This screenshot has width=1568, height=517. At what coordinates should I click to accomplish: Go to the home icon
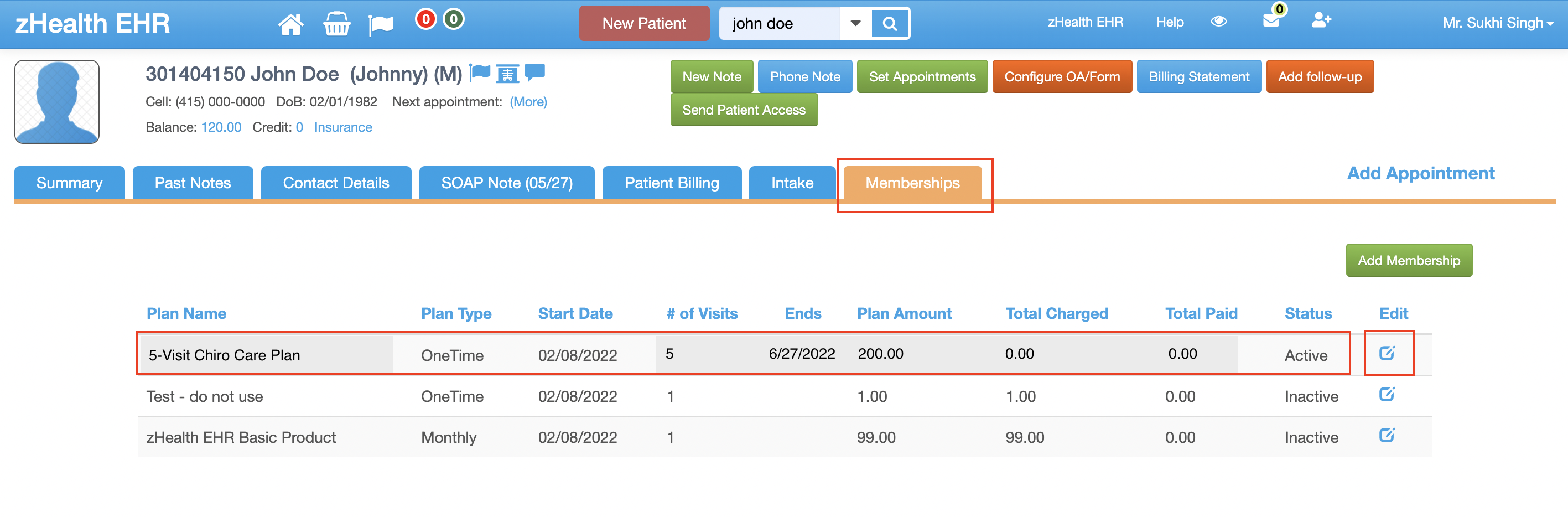coord(290,24)
